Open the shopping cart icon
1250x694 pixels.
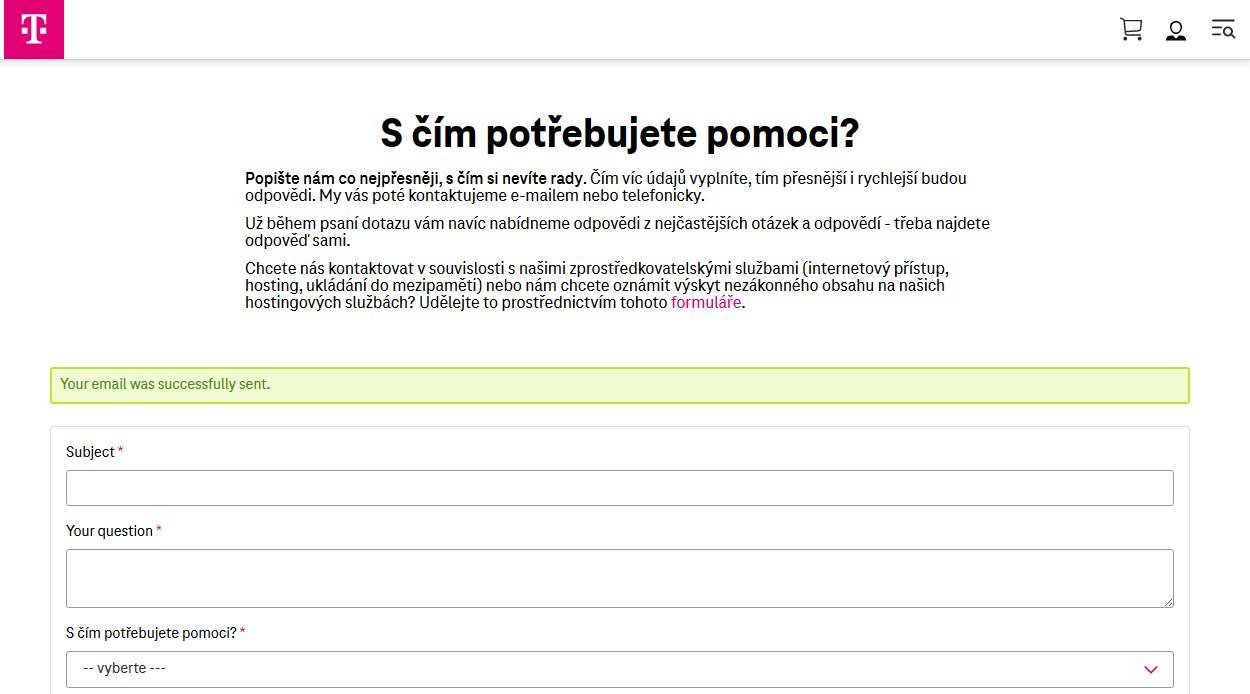click(x=1131, y=29)
